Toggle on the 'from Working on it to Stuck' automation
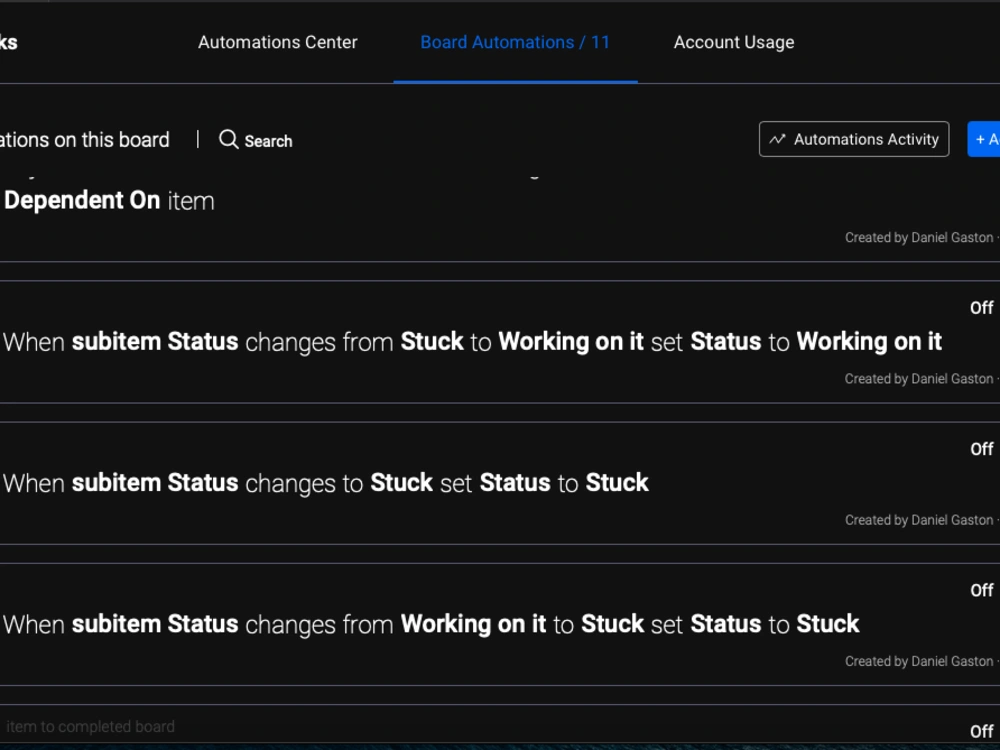Screen dimensions: 1000x750 (x=980, y=590)
